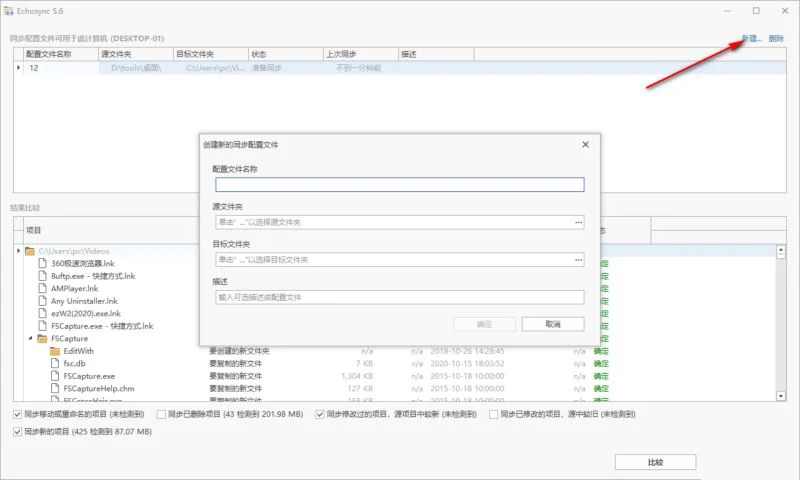Image resolution: width=800 pixels, height=480 pixels.
Task: Click the target path cell C:\Users\pc\Vi...
Action: click(211, 67)
